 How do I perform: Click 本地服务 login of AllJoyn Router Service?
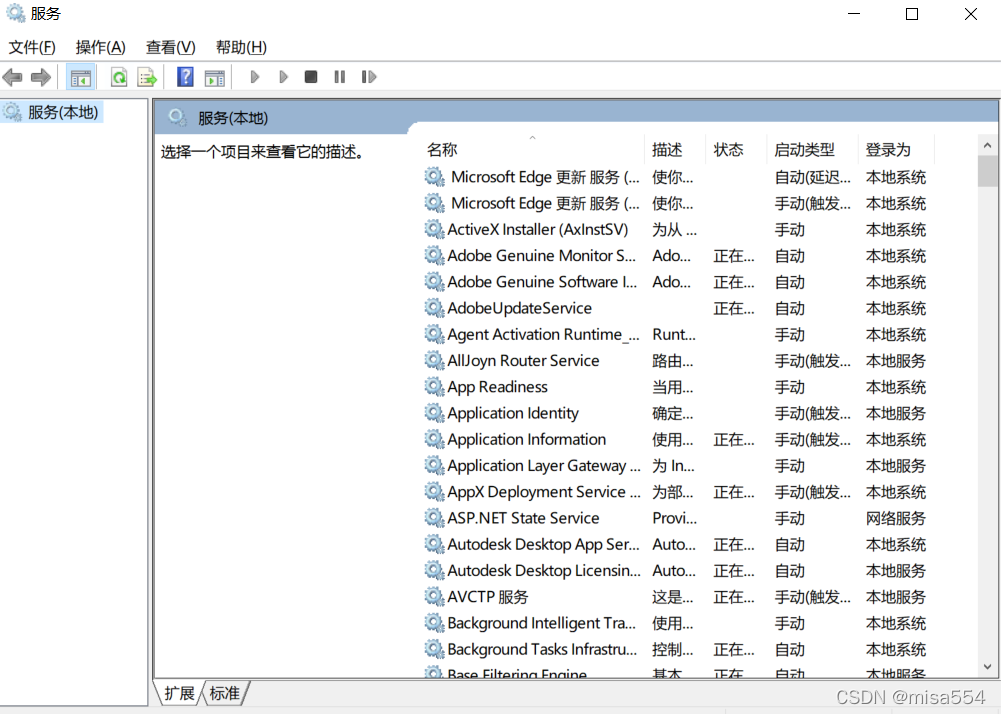click(x=896, y=361)
